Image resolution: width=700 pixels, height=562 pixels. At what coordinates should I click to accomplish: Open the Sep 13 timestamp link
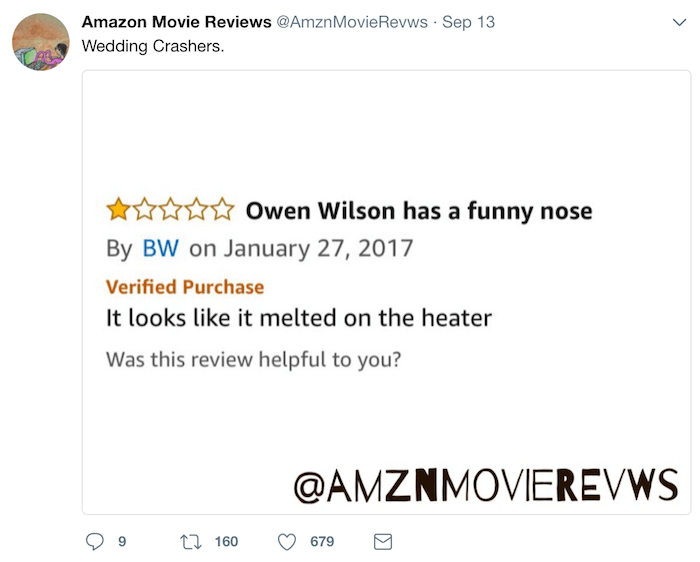click(468, 22)
